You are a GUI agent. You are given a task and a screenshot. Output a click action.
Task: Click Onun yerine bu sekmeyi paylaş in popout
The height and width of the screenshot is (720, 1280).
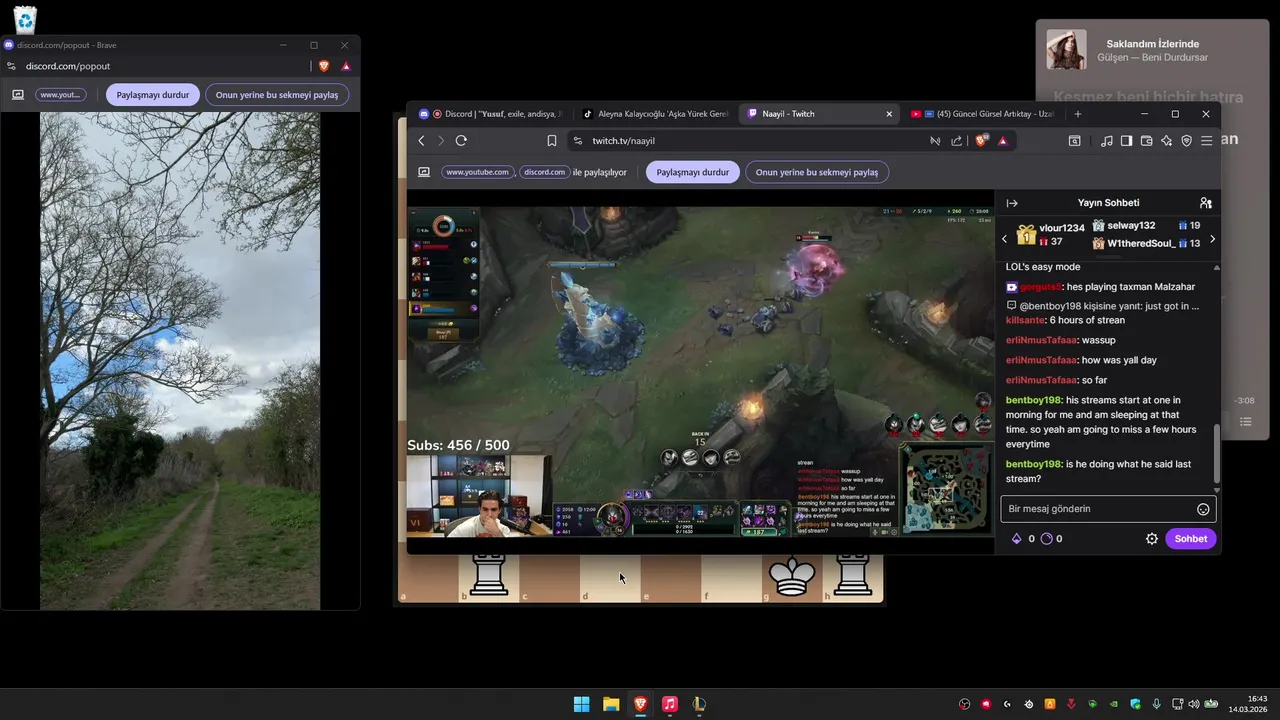(x=277, y=95)
